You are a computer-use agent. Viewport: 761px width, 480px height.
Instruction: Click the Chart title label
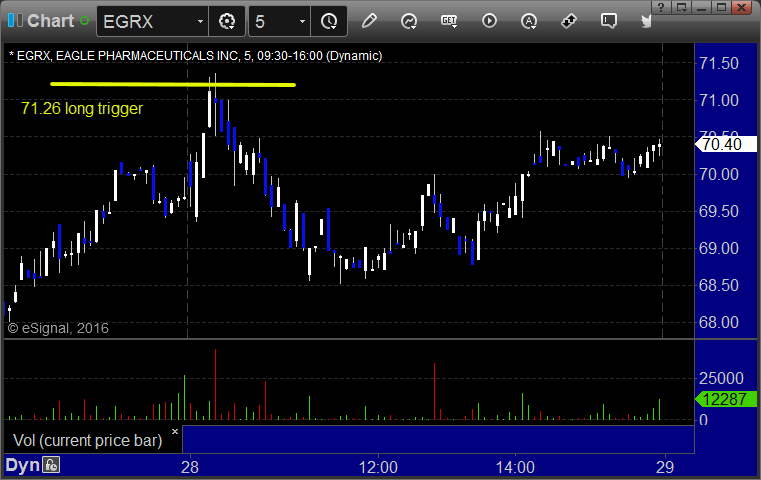coord(50,21)
